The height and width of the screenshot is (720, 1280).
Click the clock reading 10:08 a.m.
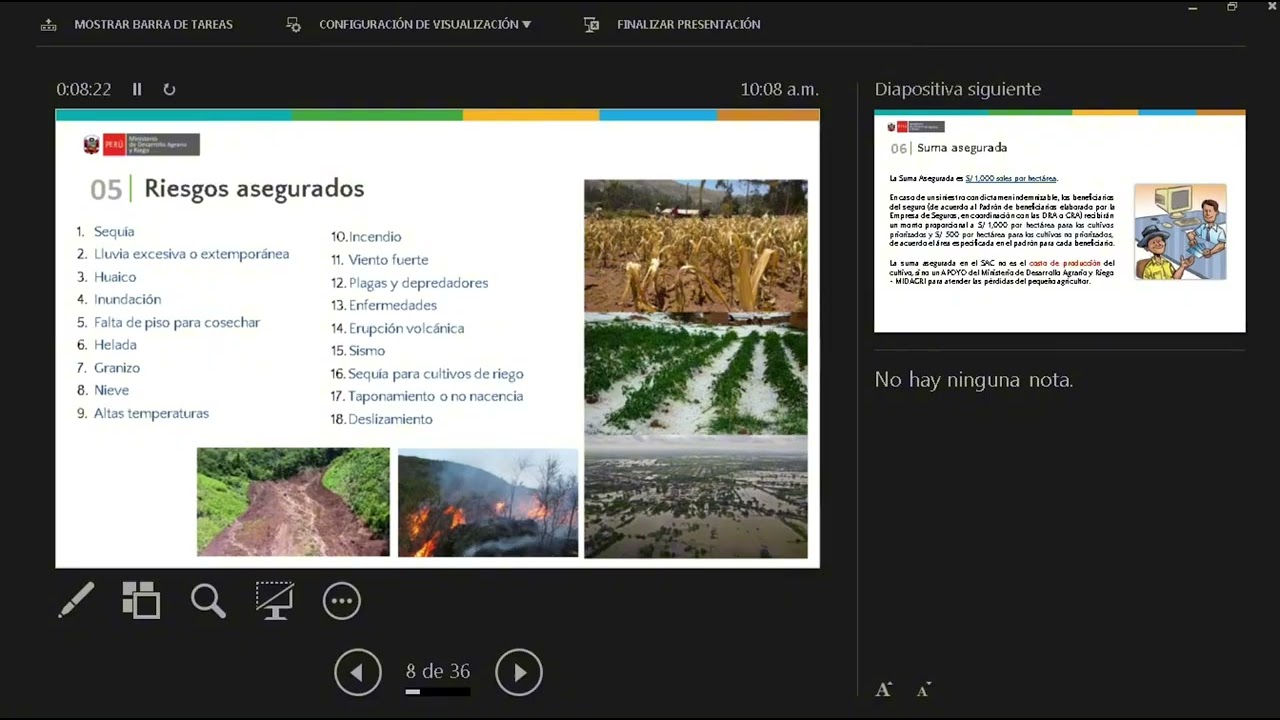[x=780, y=89]
